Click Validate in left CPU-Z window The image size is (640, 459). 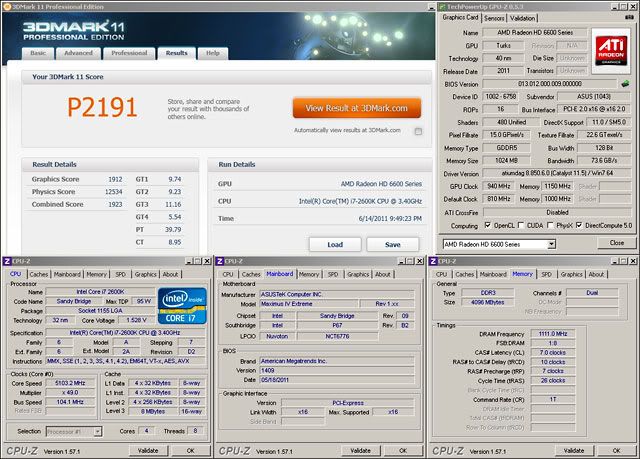coord(148,450)
